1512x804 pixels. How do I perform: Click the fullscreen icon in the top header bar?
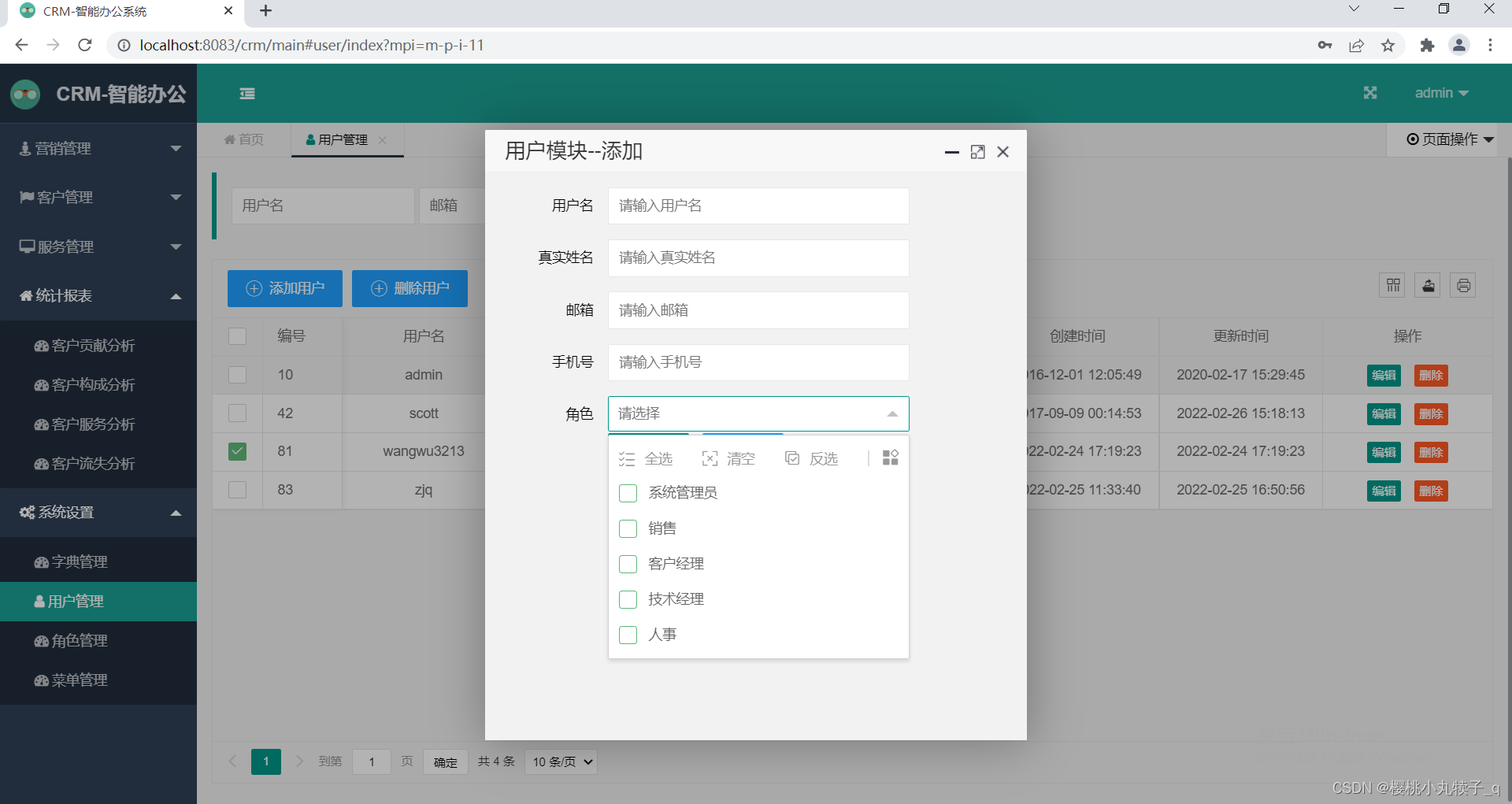point(1370,93)
